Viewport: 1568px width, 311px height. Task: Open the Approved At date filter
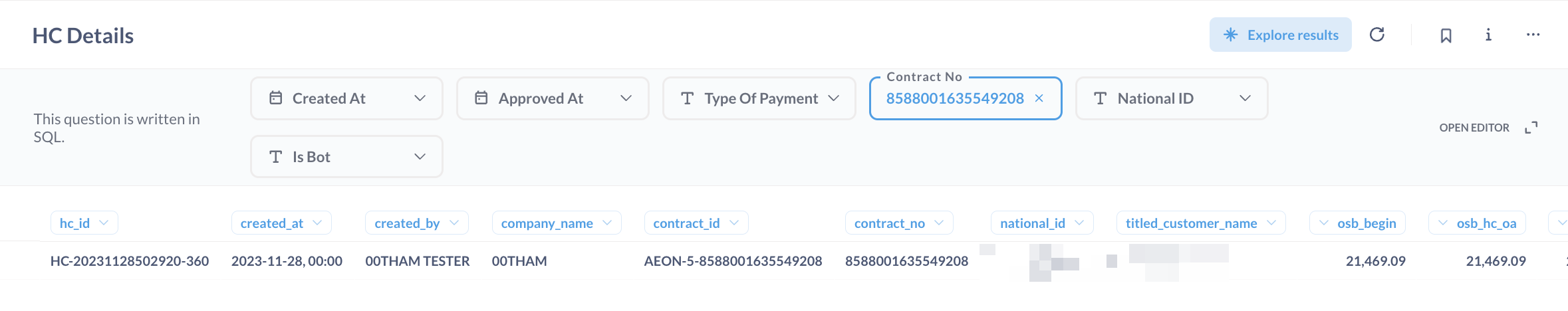tap(553, 98)
